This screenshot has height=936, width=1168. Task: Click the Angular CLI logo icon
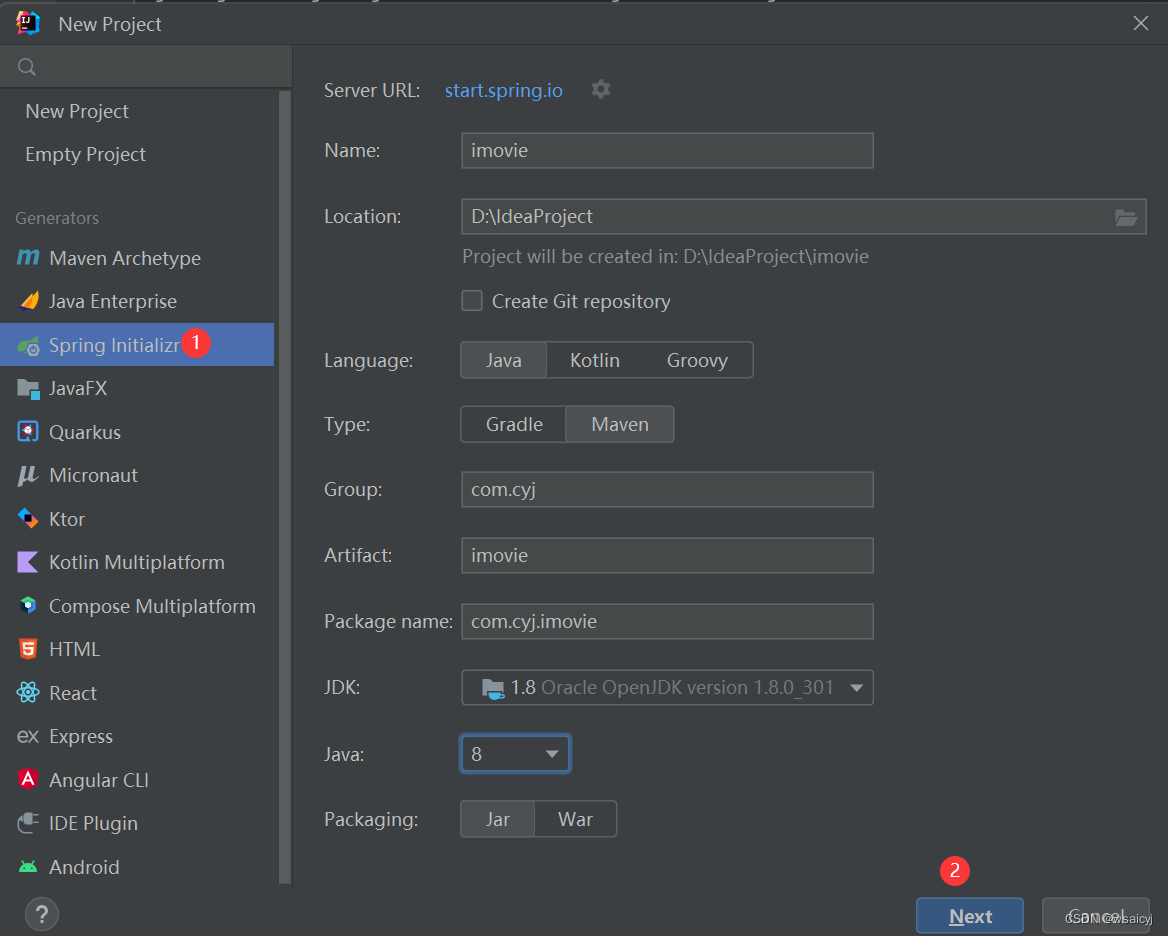(x=28, y=779)
